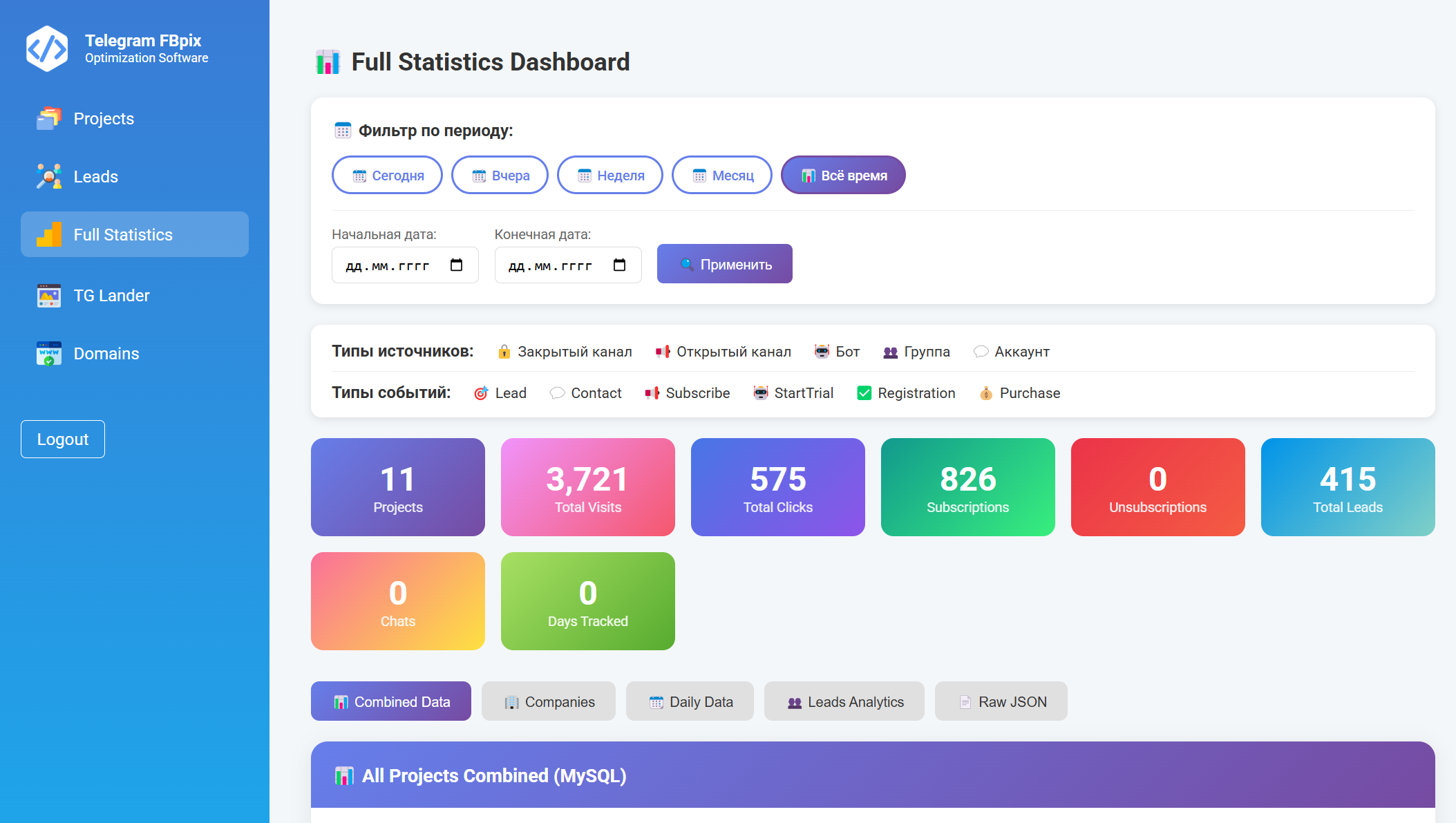1456x823 pixels.
Task: Switch the period filter to Месяц
Action: (721, 176)
